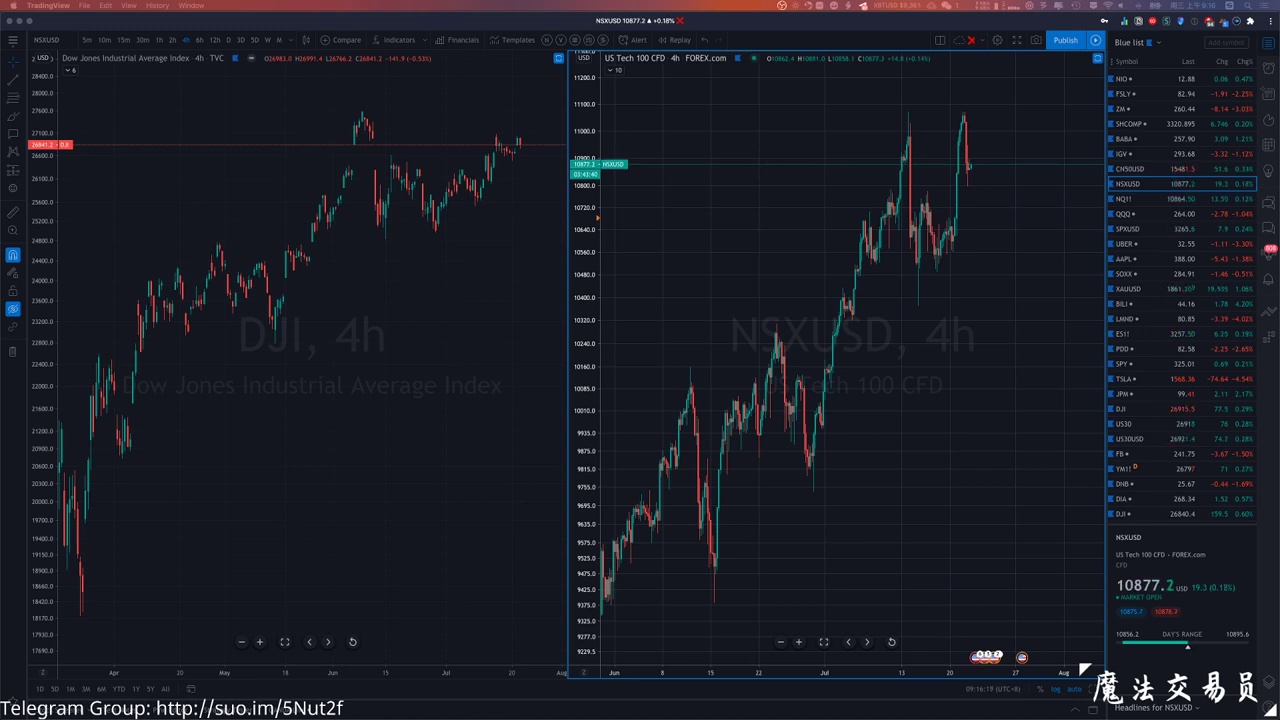Open the Blue list watchlist dropdown
This screenshot has width=1280, height=720.
tap(1137, 42)
